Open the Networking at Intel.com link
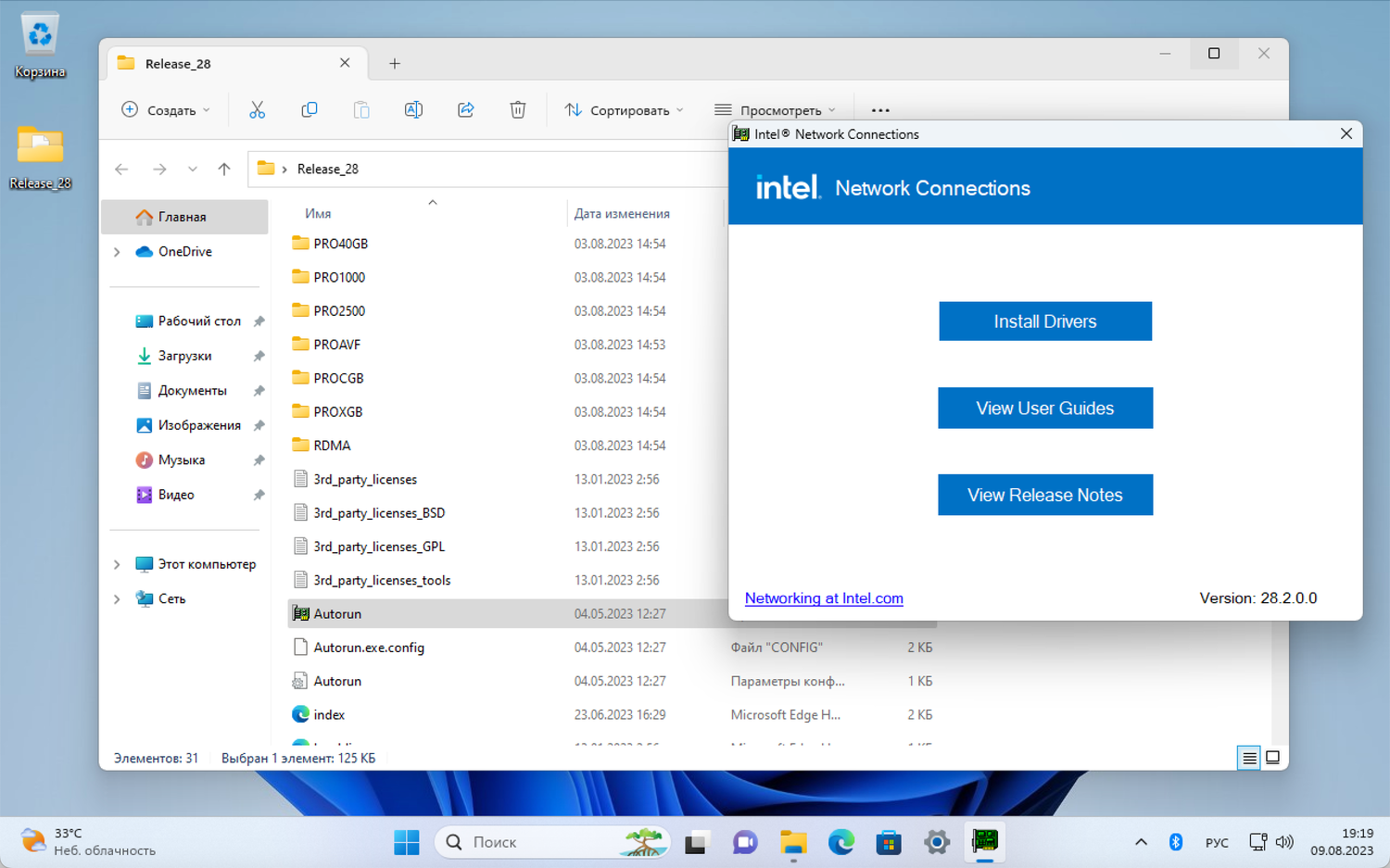The image size is (1390, 868). tap(824, 598)
